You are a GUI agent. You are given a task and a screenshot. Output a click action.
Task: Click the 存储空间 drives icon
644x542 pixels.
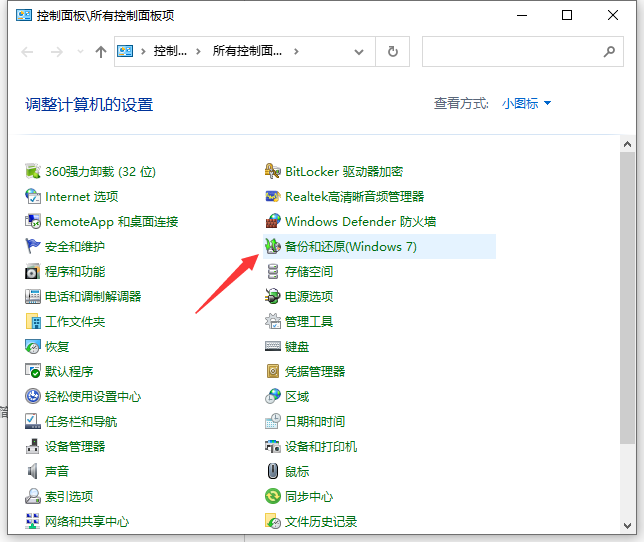pos(273,272)
